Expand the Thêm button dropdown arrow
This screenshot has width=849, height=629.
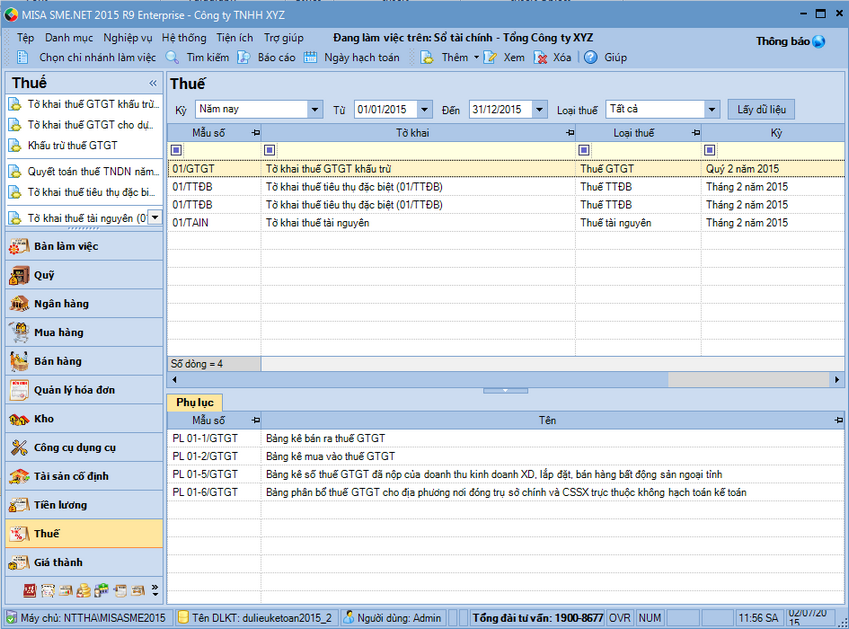click(476, 57)
